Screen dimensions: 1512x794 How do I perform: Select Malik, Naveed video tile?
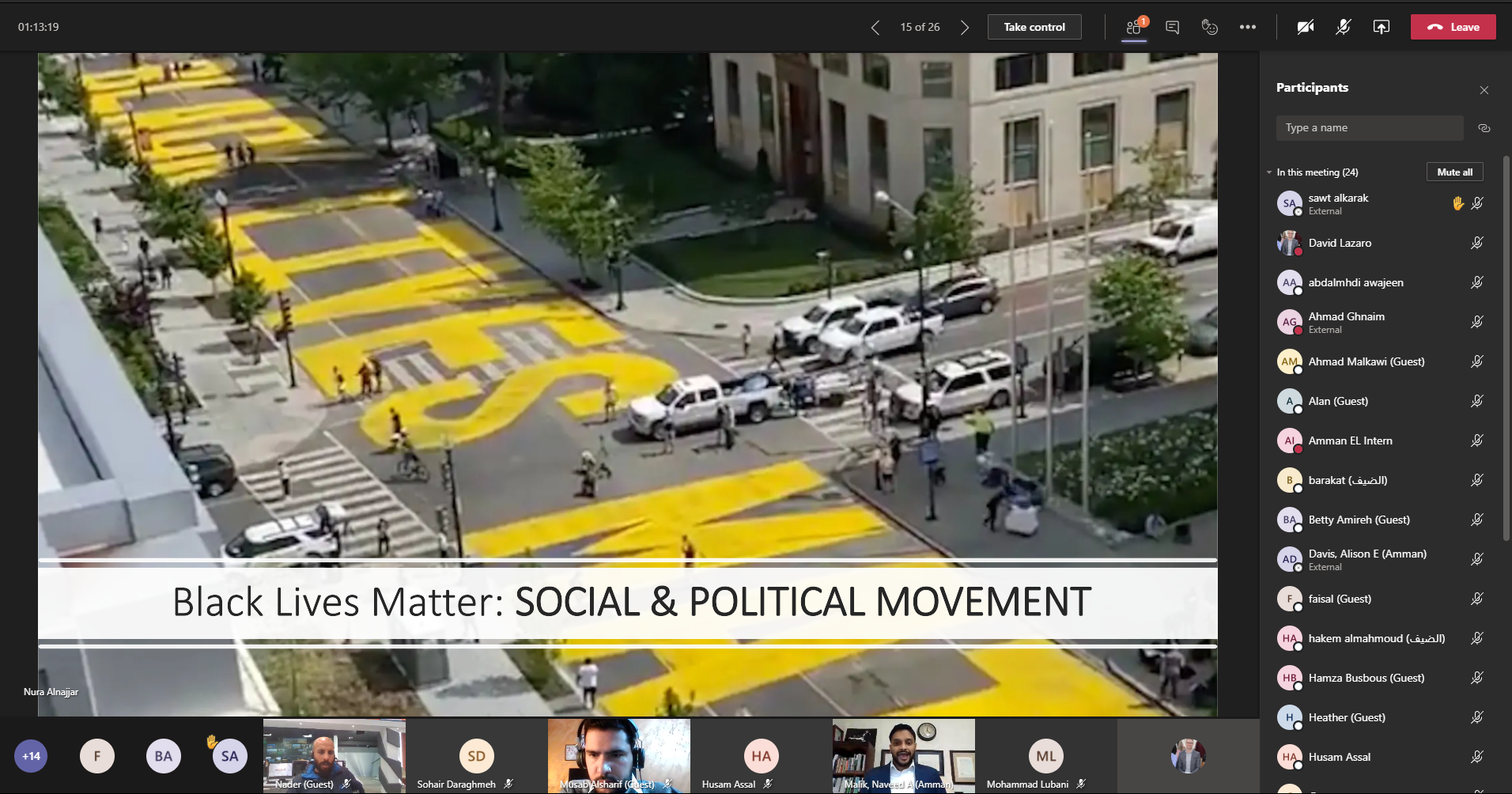point(904,756)
